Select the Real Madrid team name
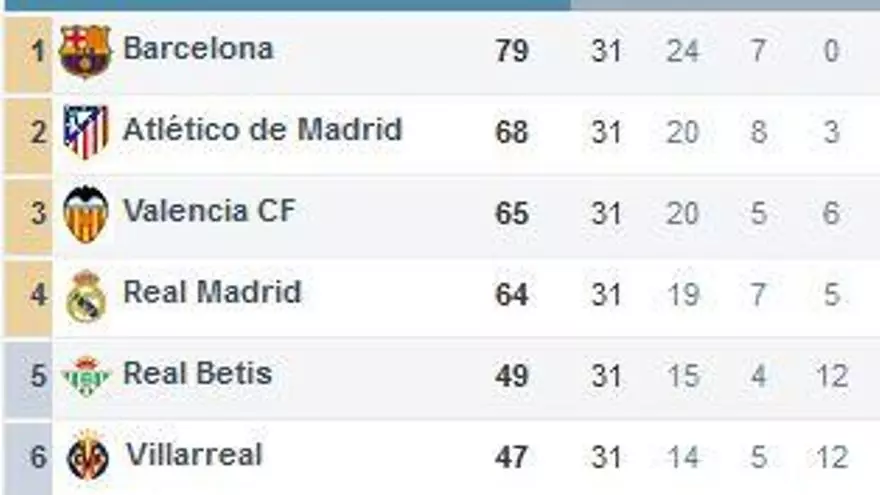Image resolution: width=880 pixels, height=495 pixels. click(x=212, y=292)
